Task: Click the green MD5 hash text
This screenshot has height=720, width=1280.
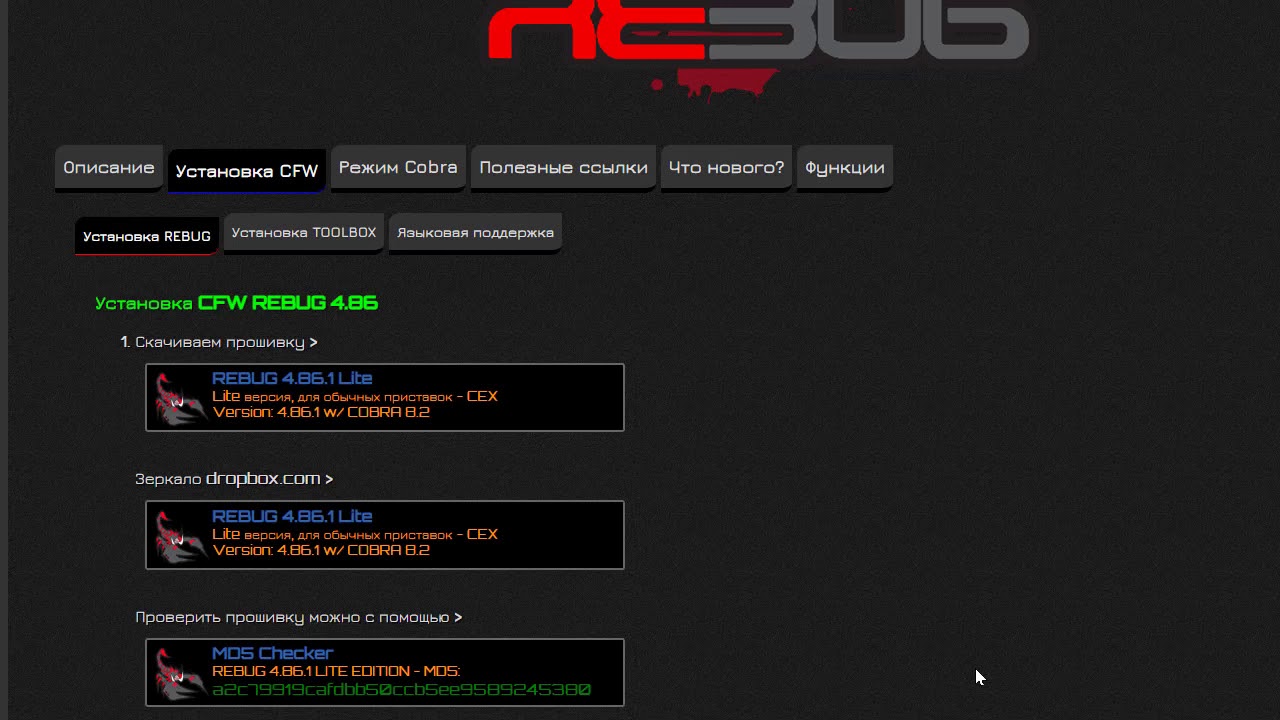Action: pyautogui.click(x=401, y=690)
